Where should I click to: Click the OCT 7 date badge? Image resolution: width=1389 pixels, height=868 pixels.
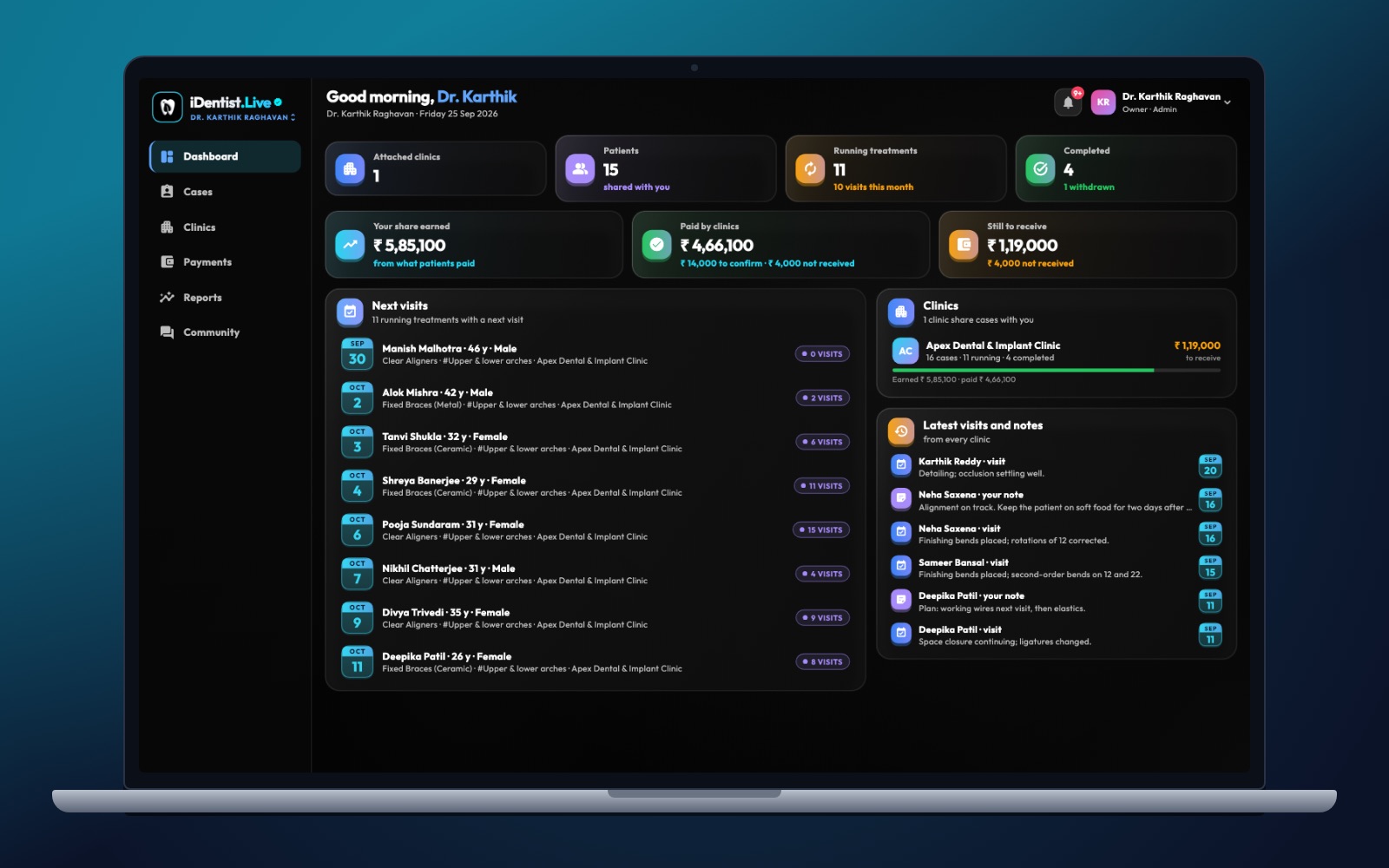click(x=357, y=574)
